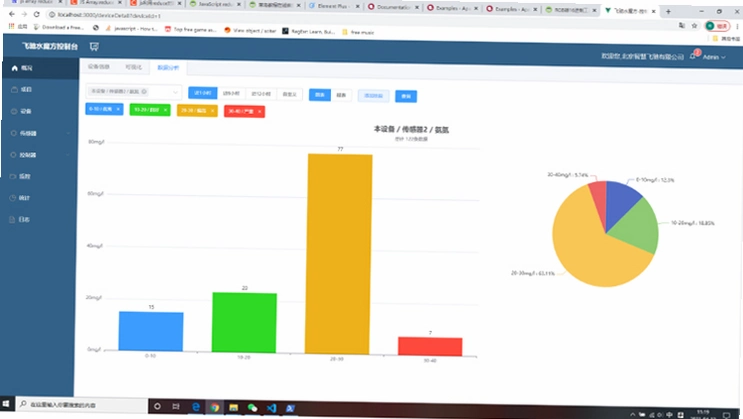
Task: Open the 统计 statistics pie icon in sidebar
Action: [13, 198]
